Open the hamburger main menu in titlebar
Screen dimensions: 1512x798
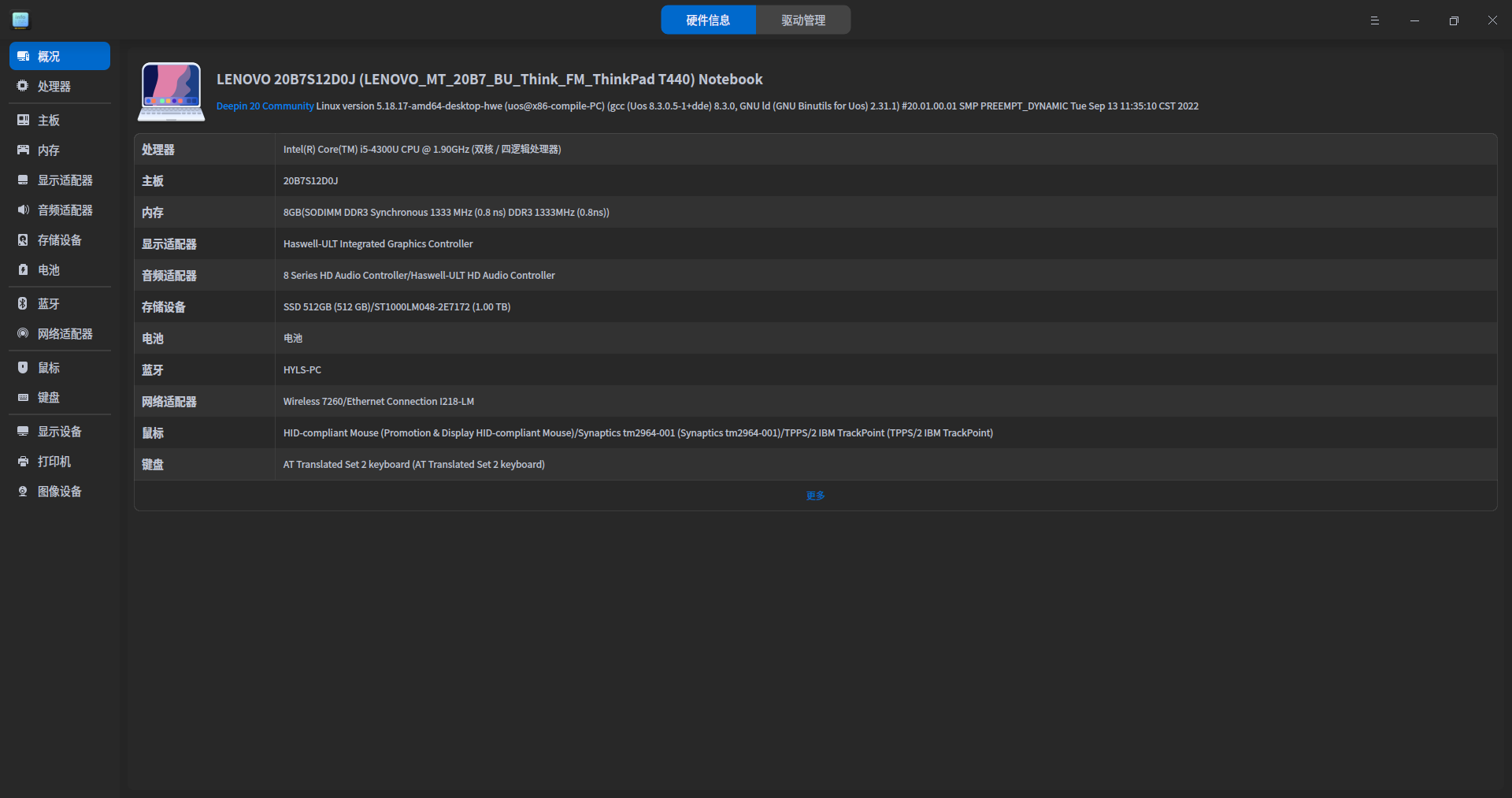pos(1374,20)
